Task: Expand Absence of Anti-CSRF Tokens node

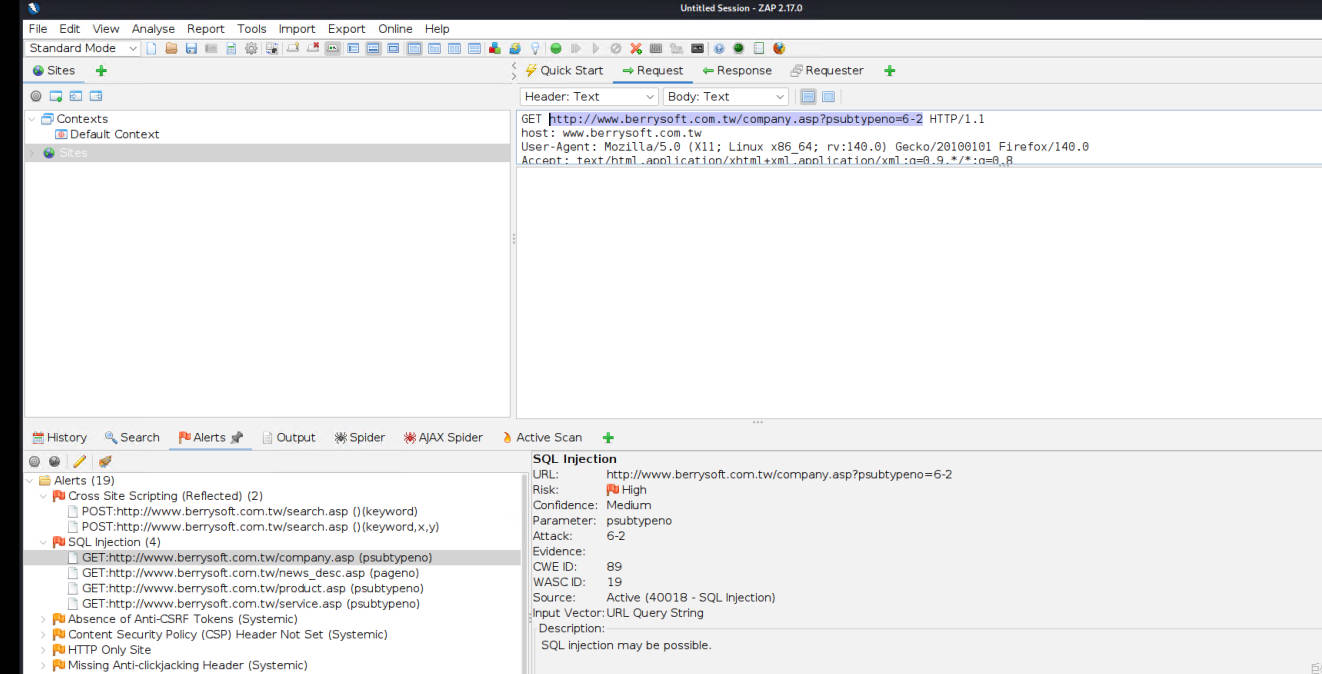Action: point(44,619)
